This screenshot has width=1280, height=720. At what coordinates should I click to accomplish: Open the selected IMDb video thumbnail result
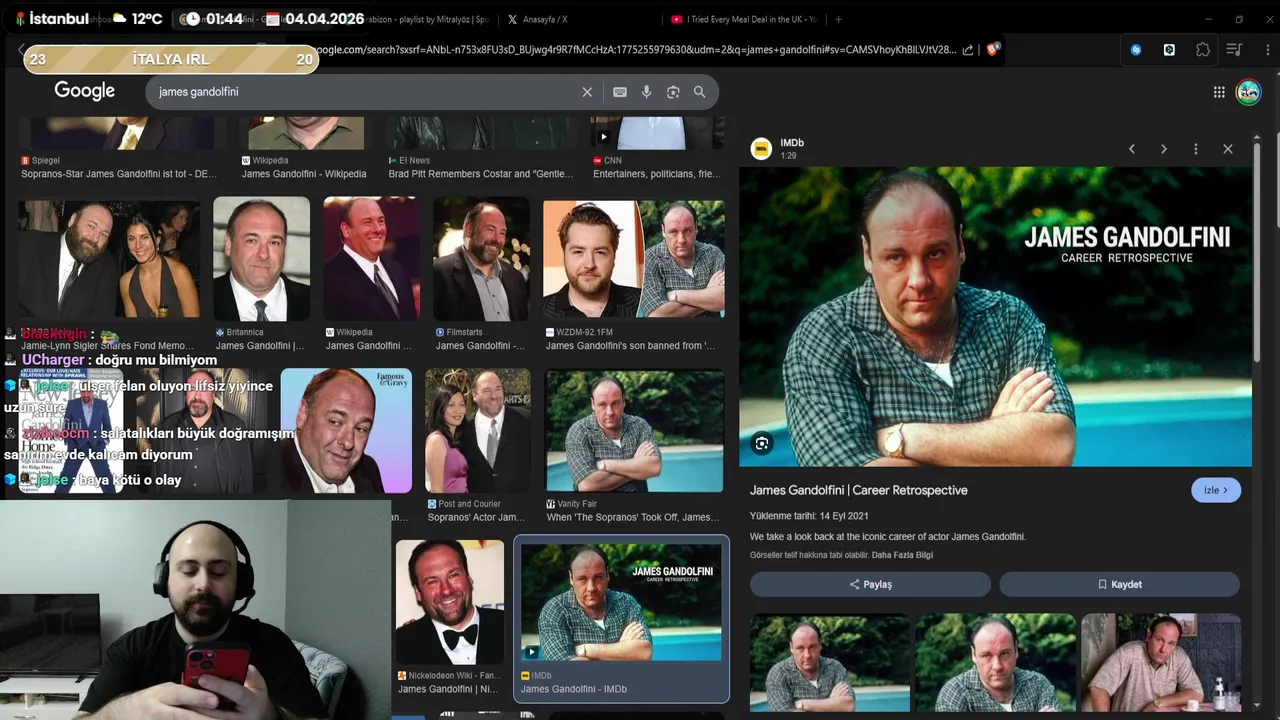coord(621,602)
